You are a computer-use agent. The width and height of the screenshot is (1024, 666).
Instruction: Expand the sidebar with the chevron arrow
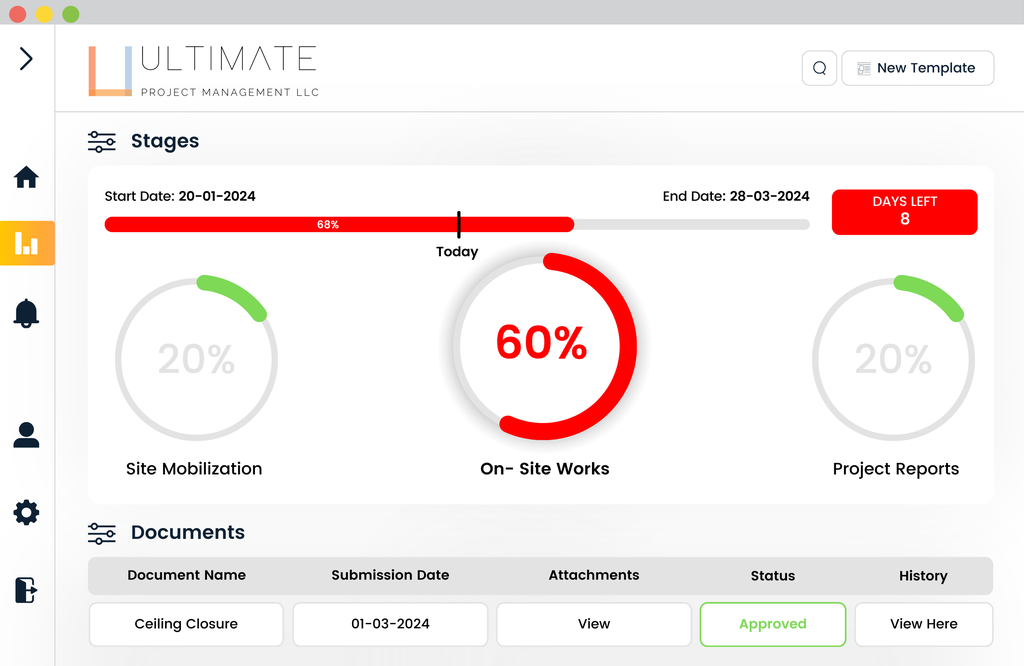[26, 59]
